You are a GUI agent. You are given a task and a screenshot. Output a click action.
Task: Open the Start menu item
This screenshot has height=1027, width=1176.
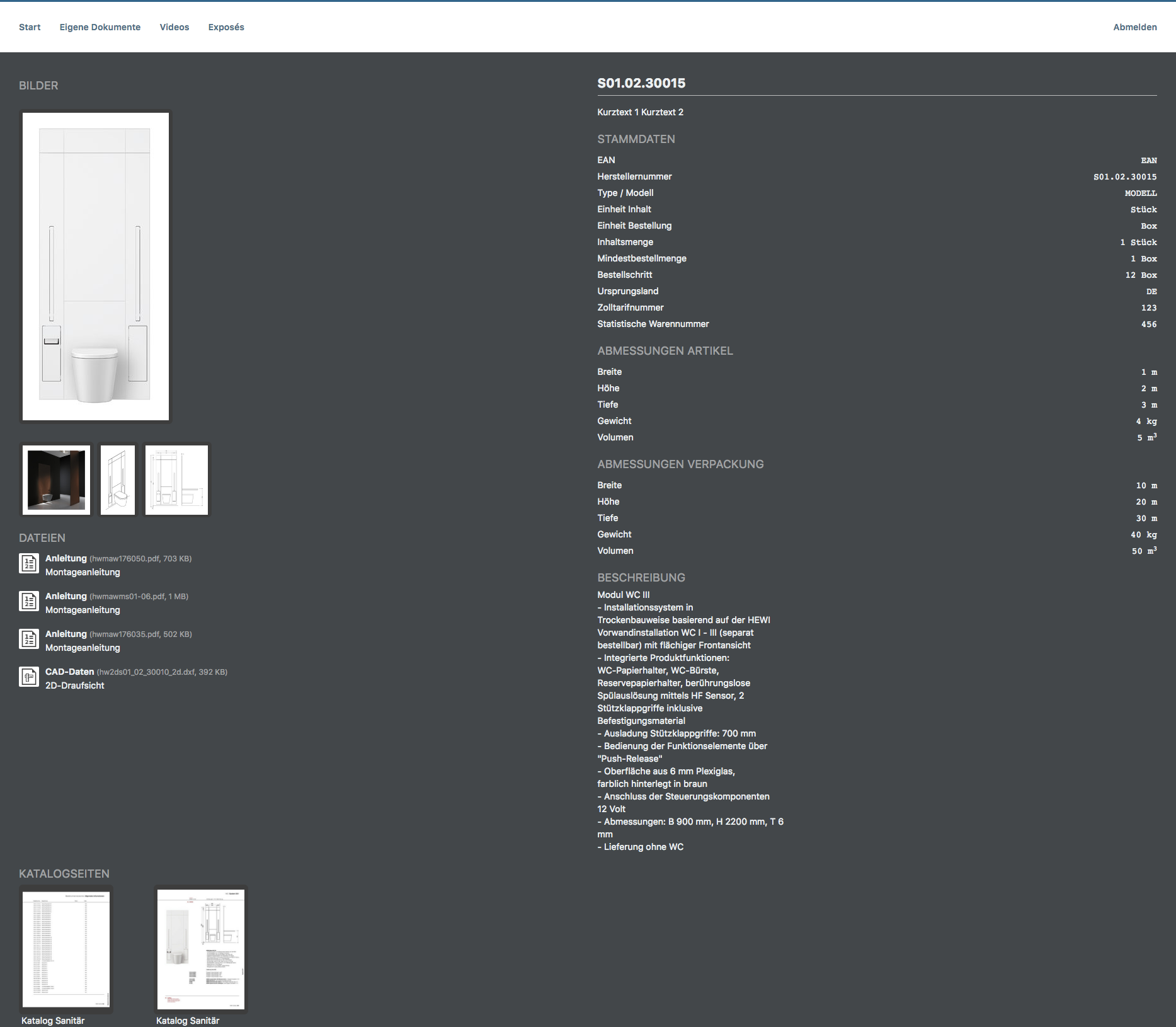pos(30,27)
